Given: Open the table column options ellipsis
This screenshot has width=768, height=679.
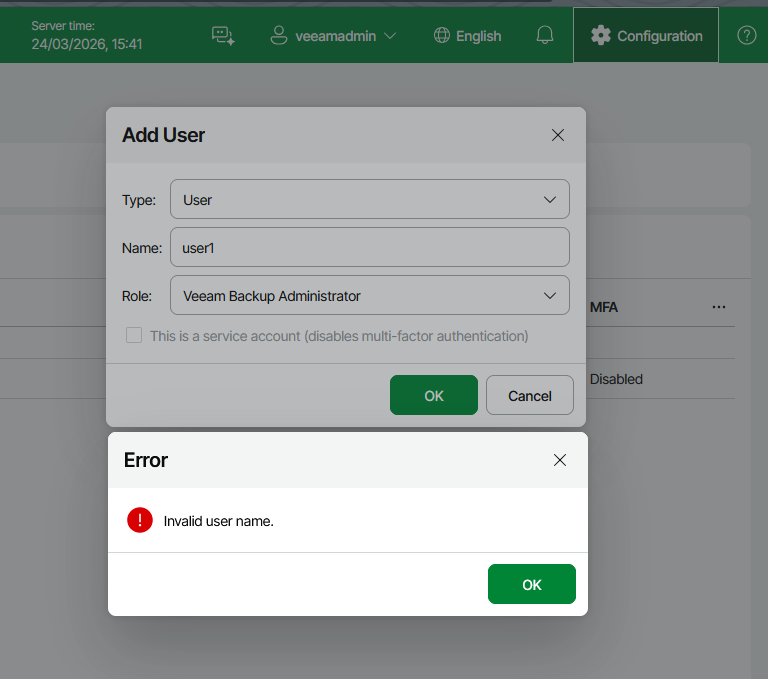Looking at the screenshot, I should [x=719, y=307].
